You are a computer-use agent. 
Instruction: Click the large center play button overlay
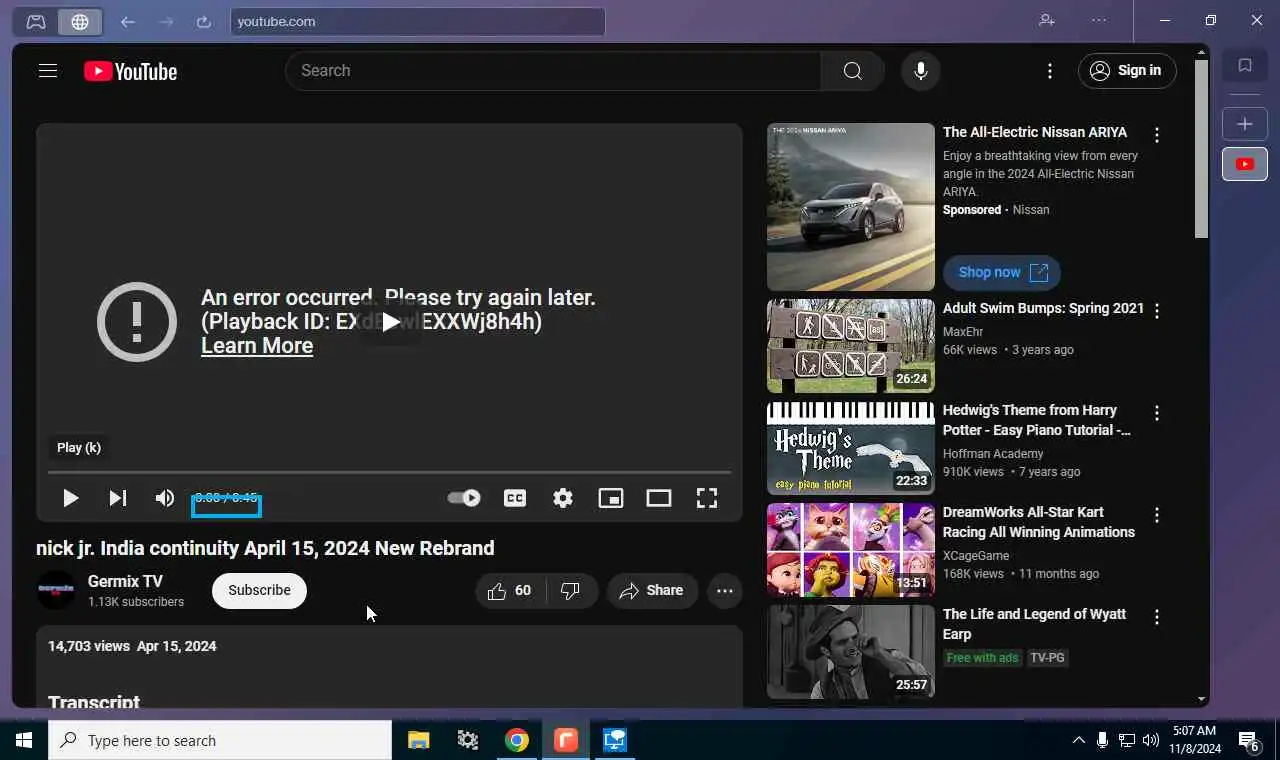(x=390, y=322)
